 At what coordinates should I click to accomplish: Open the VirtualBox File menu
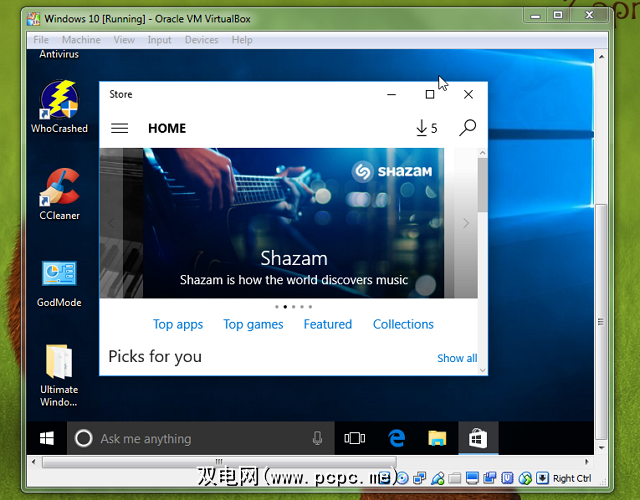pos(41,40)
